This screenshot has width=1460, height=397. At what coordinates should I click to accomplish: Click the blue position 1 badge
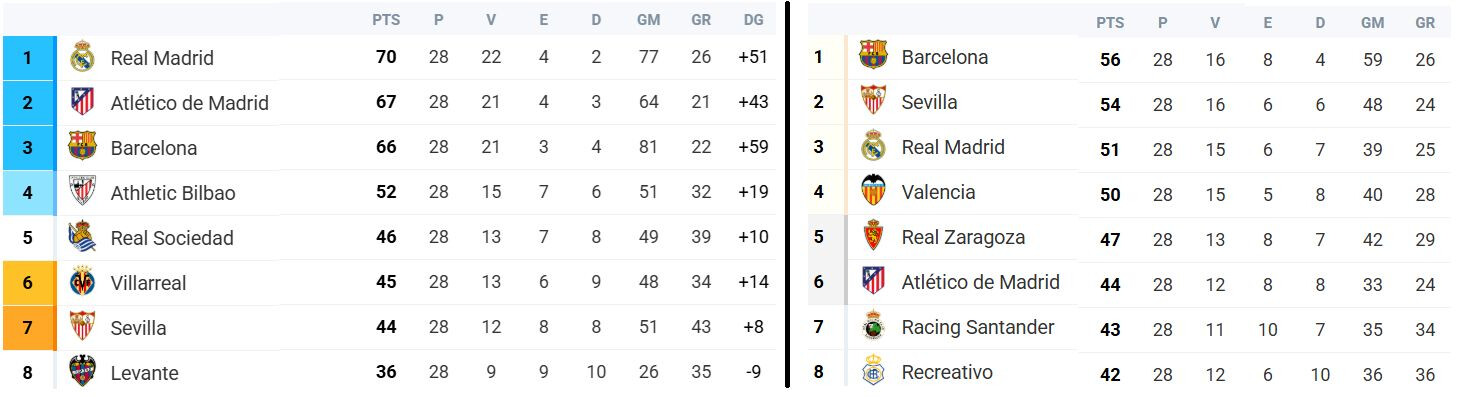click(27, 58)
